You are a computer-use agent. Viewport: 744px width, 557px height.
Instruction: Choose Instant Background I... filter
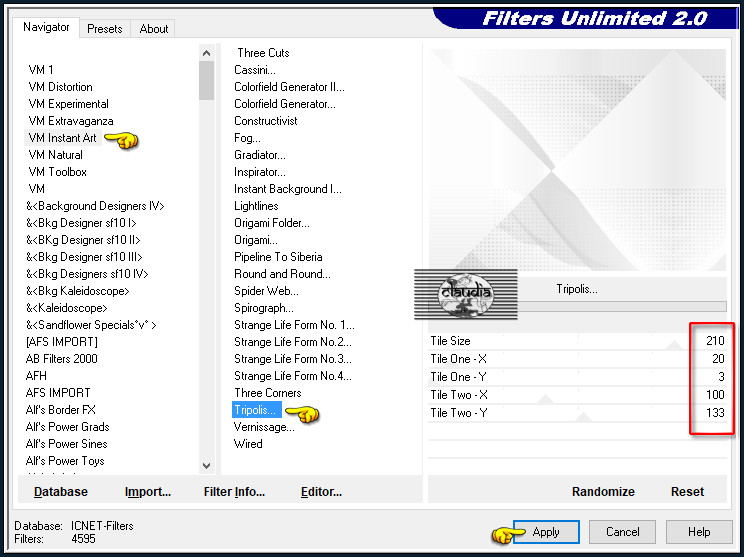(x=288, y=189)
